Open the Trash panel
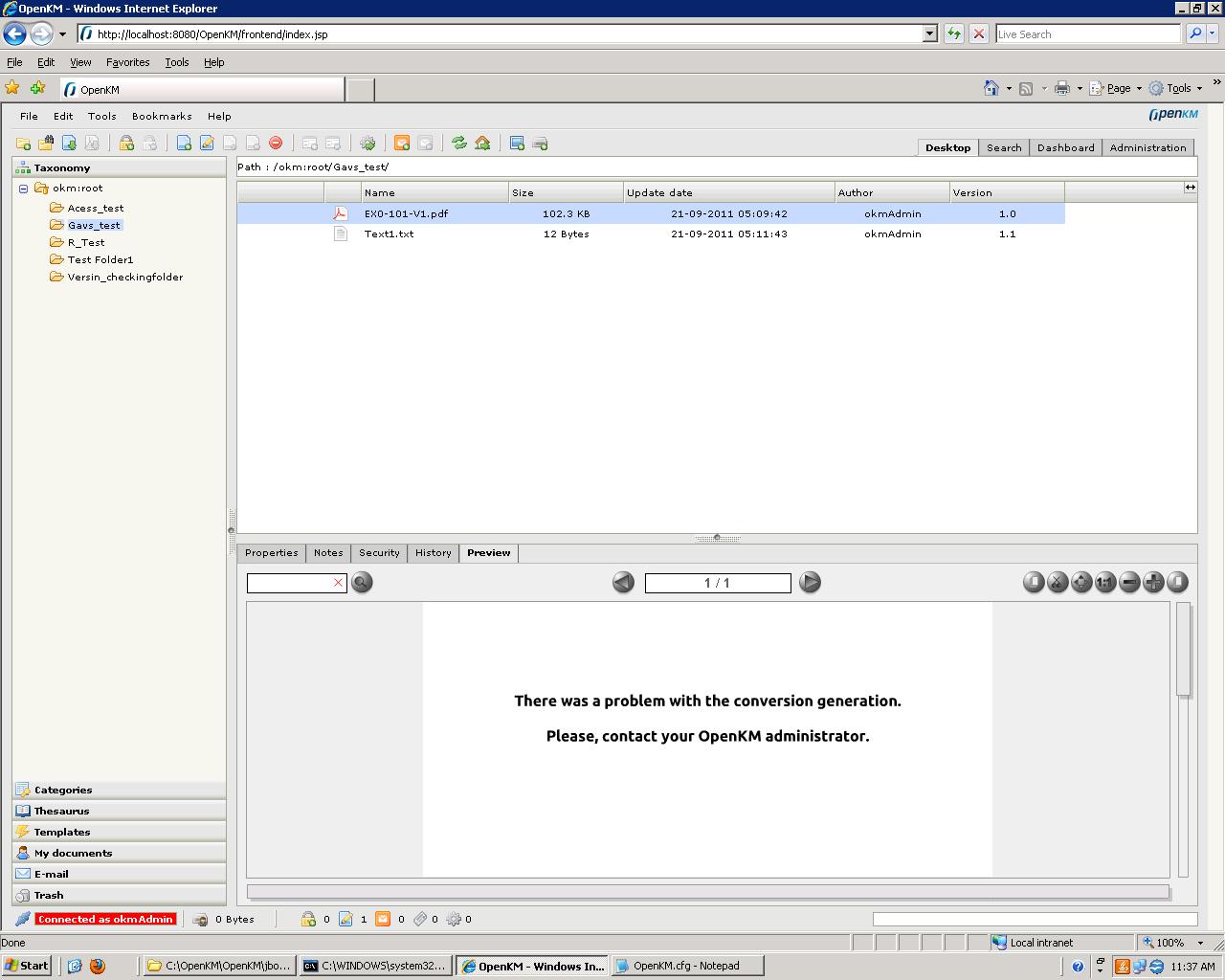This screenshot has width=1225, height=980. 46,895
